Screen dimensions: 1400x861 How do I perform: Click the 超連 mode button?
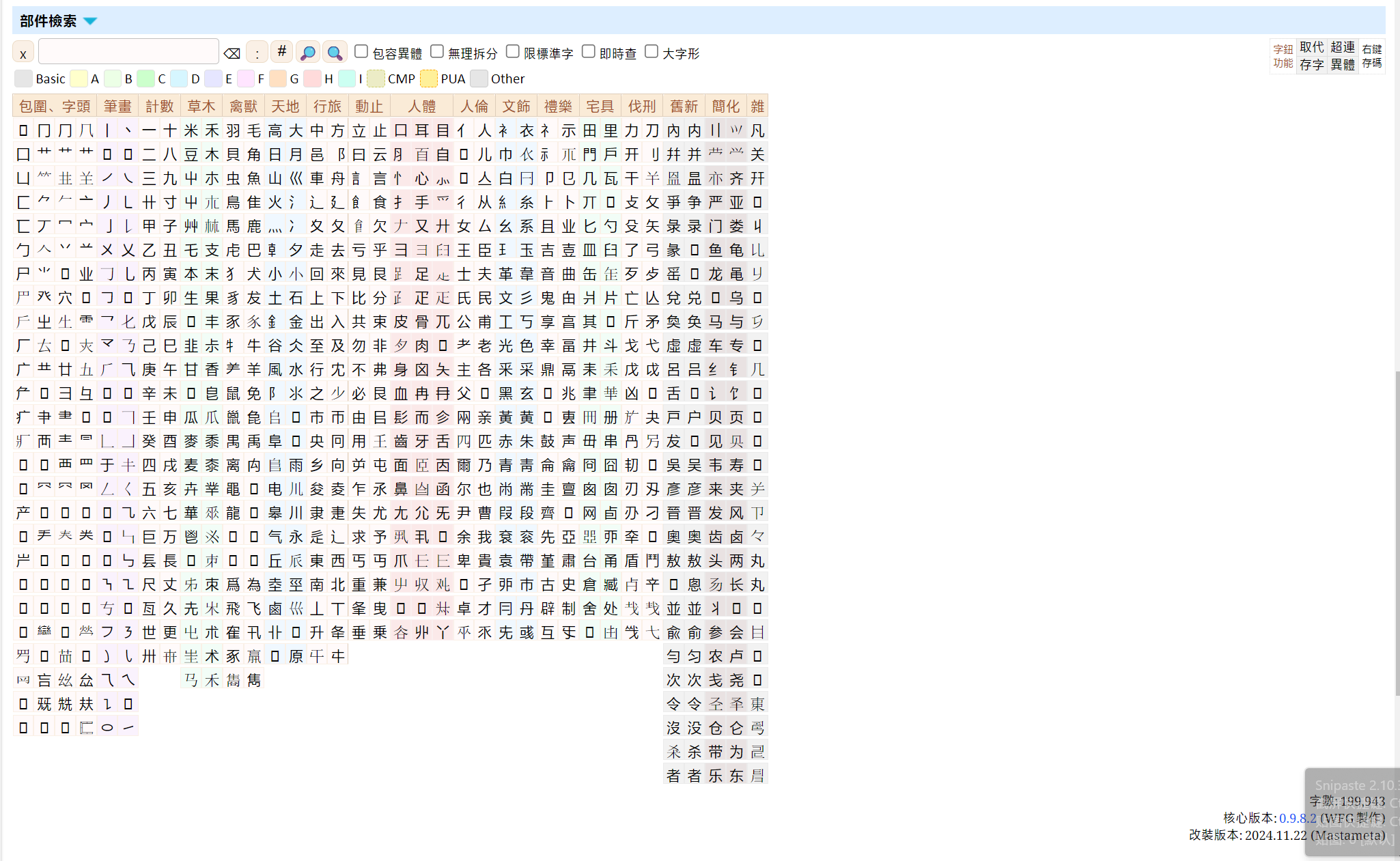coord(1342,47)
